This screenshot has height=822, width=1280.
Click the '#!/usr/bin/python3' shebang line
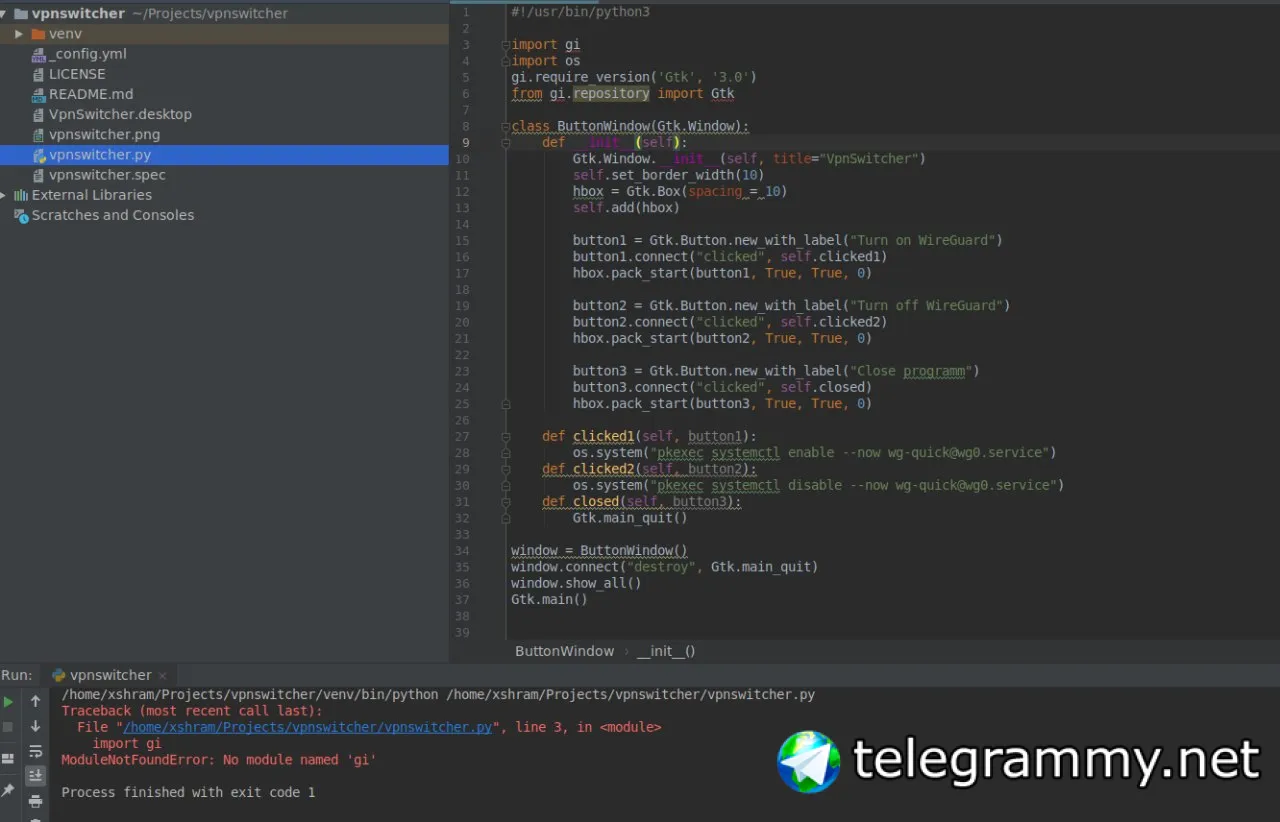coord(580,12)
